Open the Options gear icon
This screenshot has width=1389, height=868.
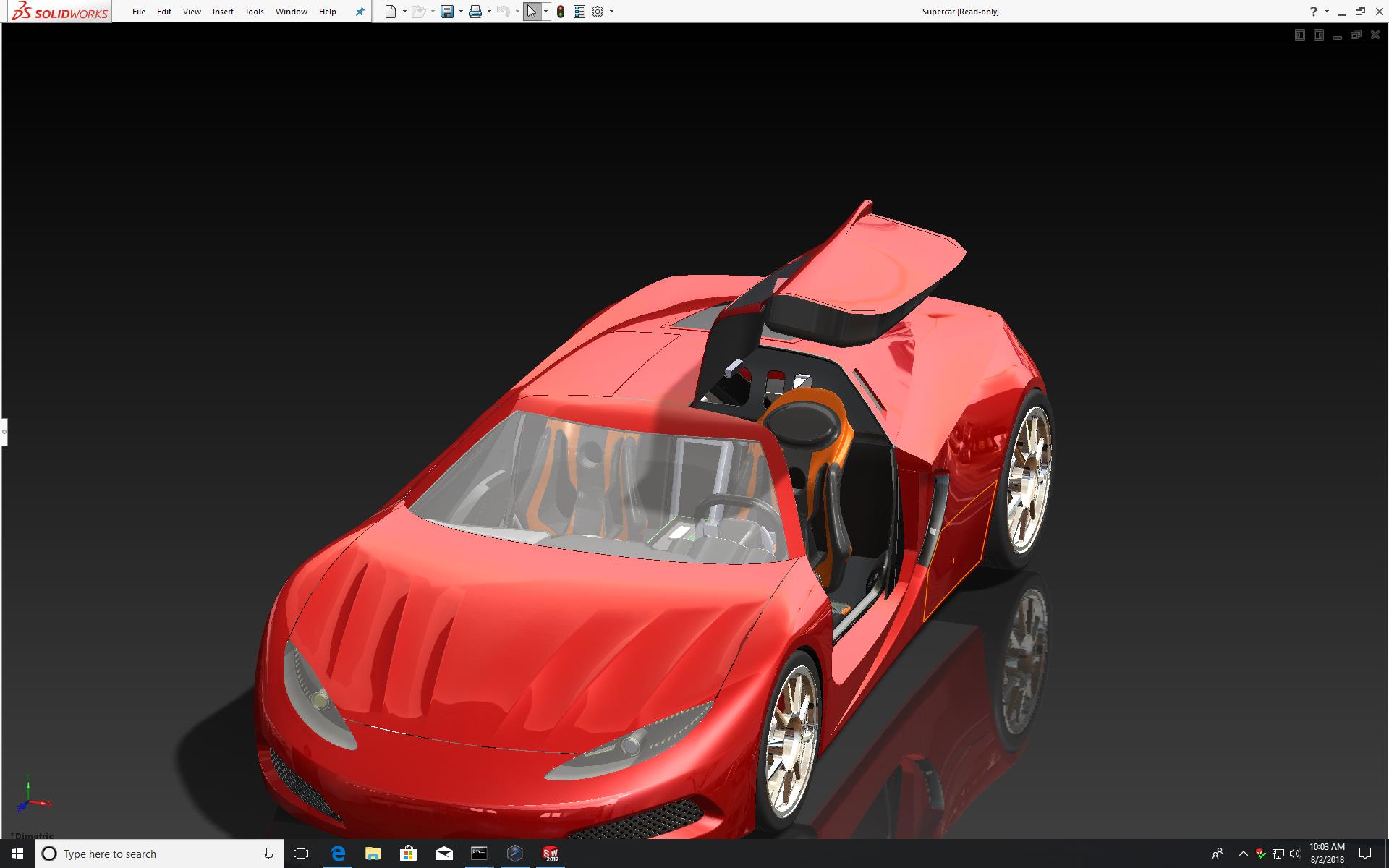598,12
